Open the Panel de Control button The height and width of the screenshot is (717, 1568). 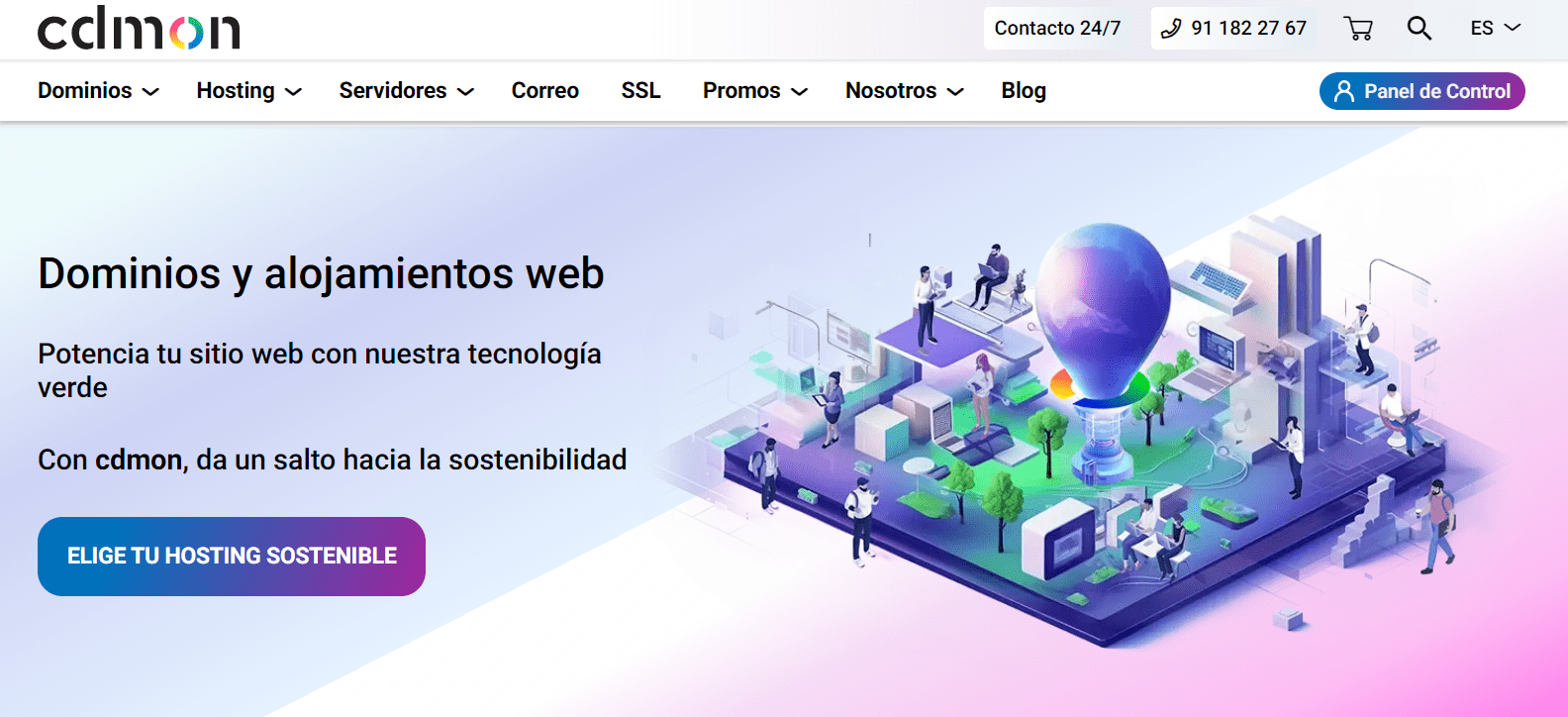1421,91
